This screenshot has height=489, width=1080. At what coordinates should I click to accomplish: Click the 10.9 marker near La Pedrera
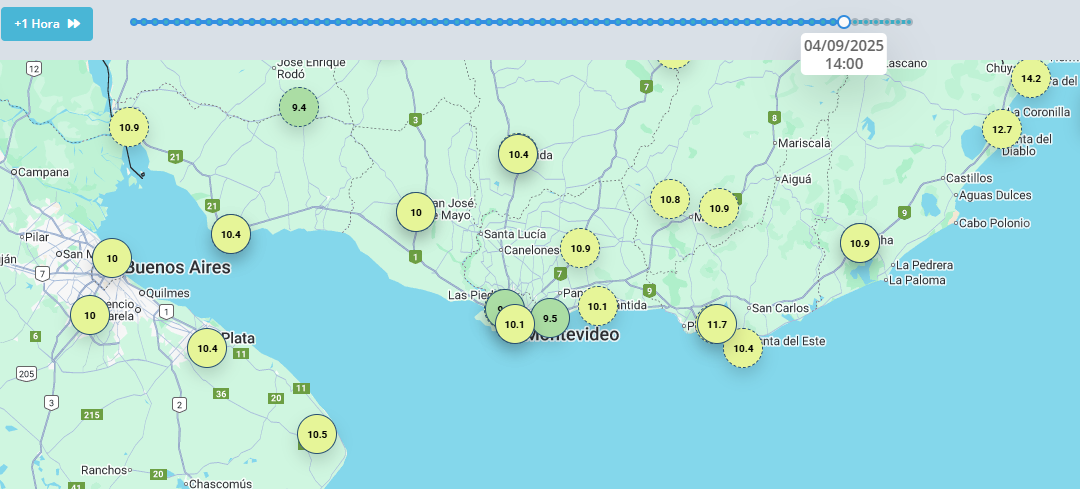click(x=859, y=243)
